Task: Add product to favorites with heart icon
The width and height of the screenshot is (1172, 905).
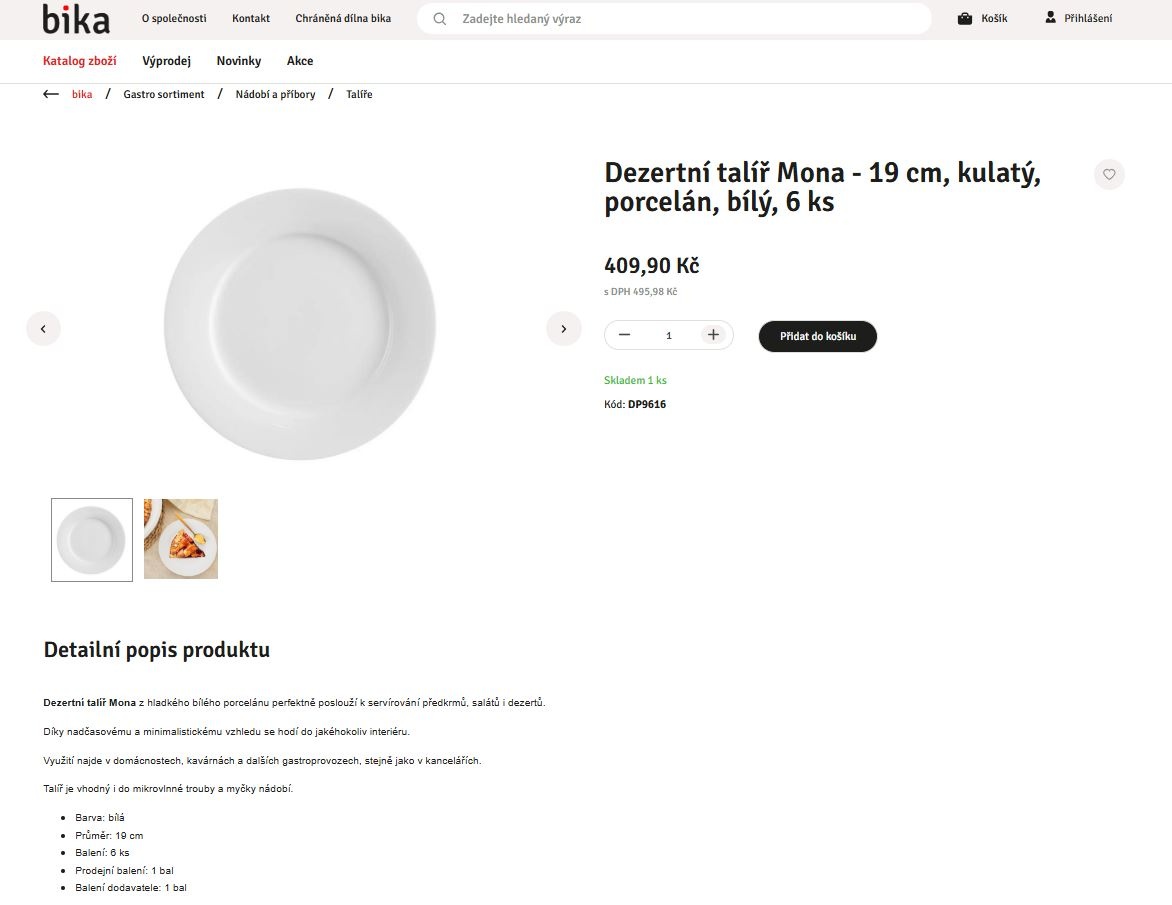Action: coord(1109,174)
